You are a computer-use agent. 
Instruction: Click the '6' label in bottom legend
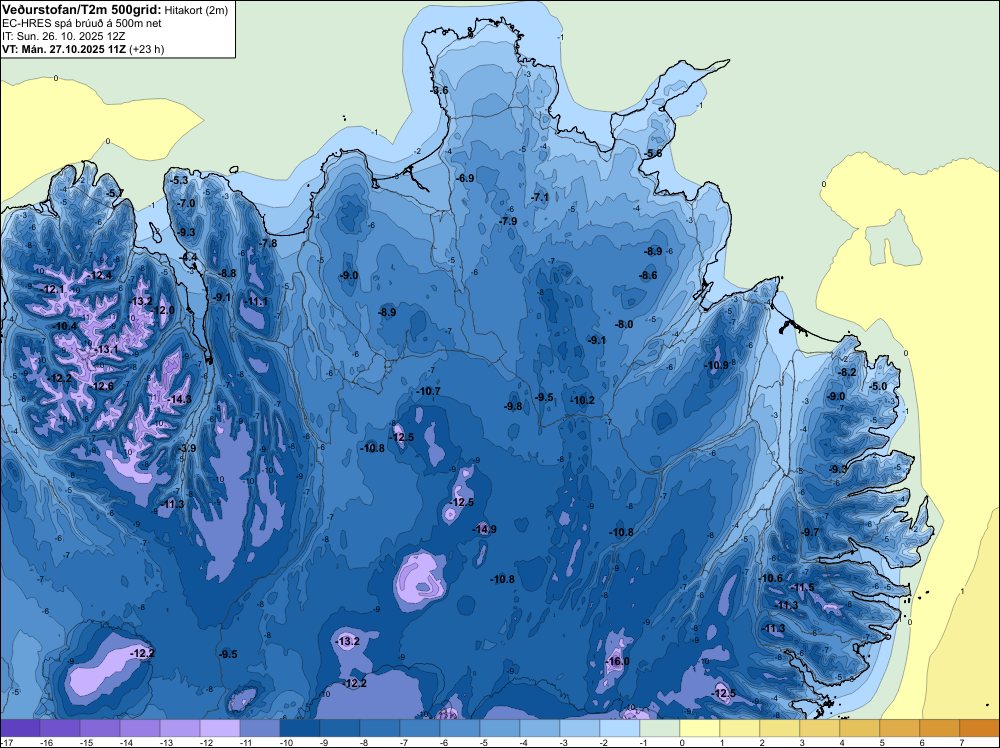pos(922,742)
